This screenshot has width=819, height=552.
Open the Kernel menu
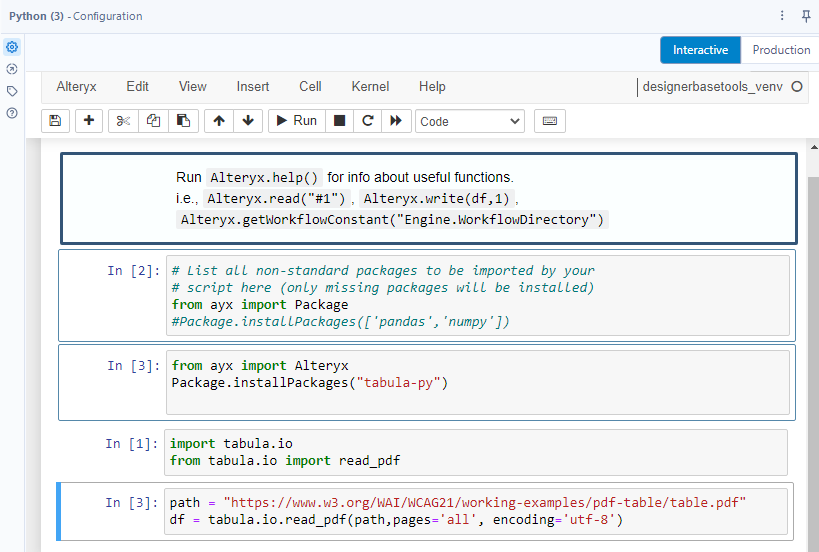click(370, 87)
